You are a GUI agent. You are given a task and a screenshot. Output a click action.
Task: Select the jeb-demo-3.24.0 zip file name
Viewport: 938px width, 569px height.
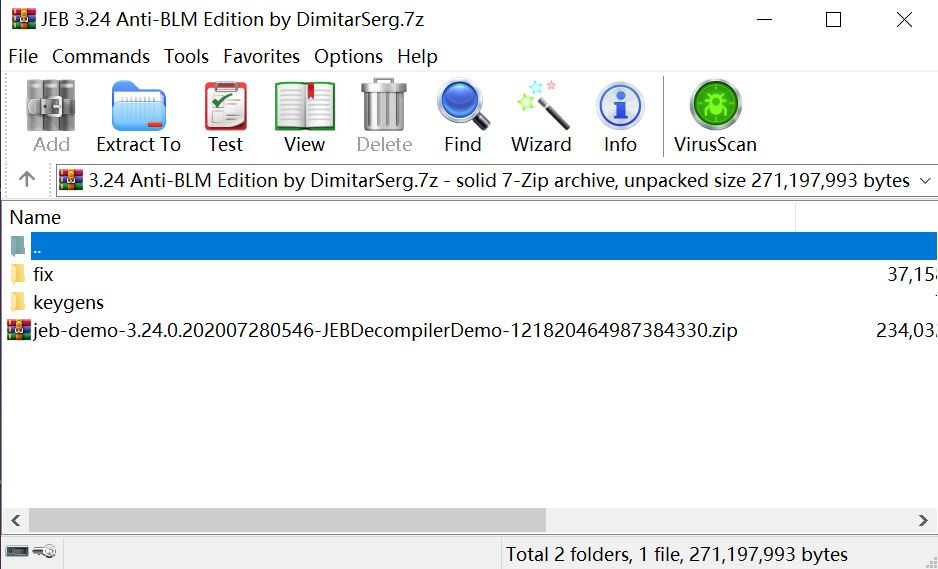[x=385, y=330]
